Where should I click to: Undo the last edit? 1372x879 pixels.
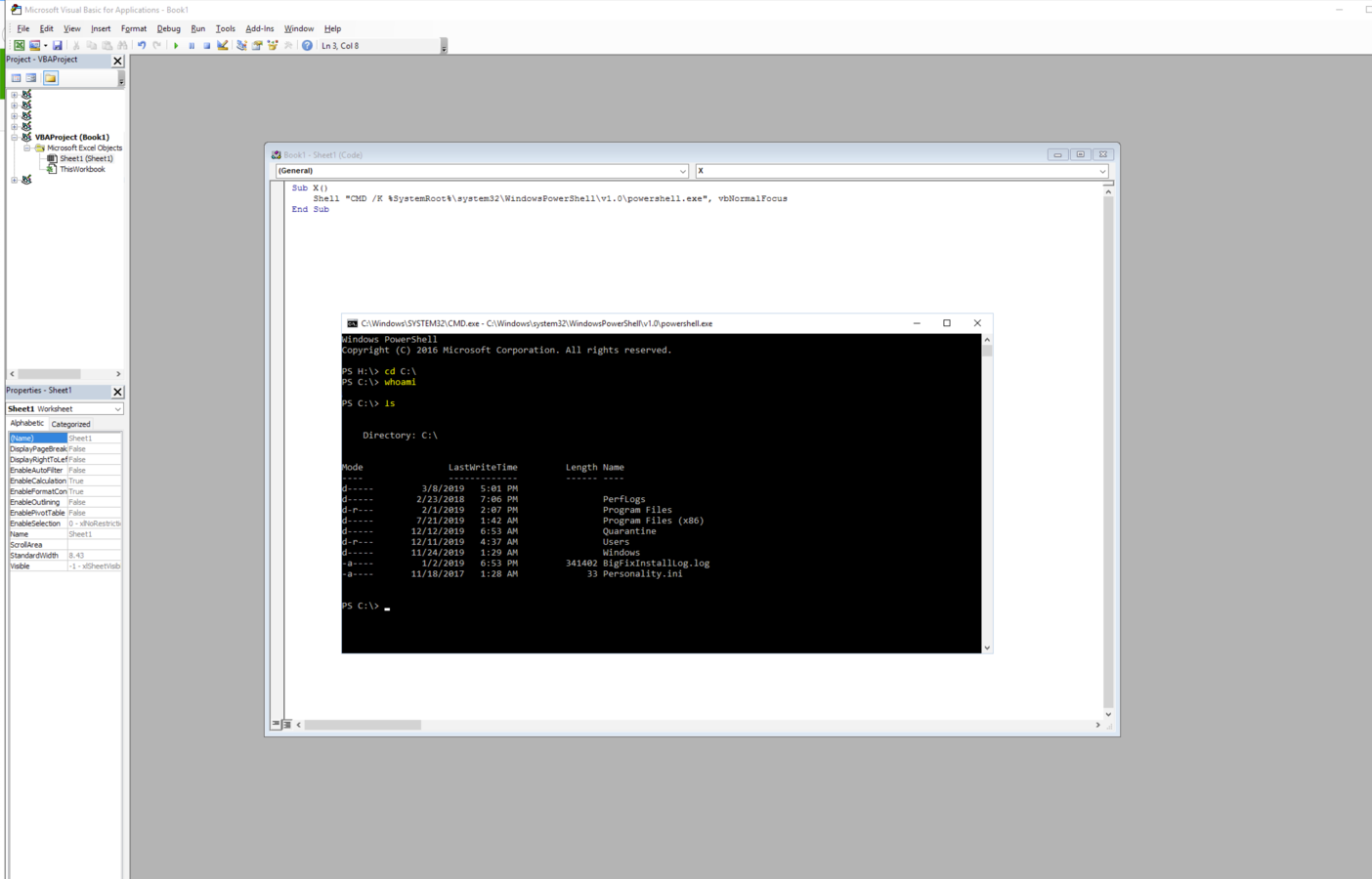point(142,46)
